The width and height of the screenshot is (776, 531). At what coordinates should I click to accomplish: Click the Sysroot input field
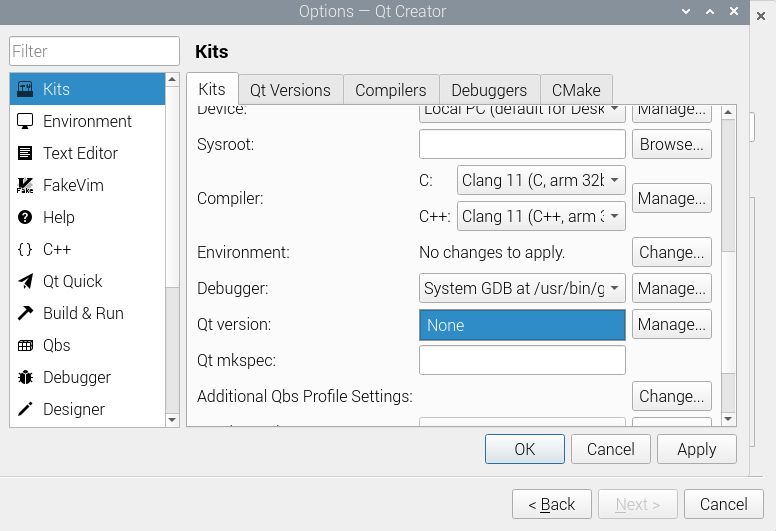click(522, 144)
